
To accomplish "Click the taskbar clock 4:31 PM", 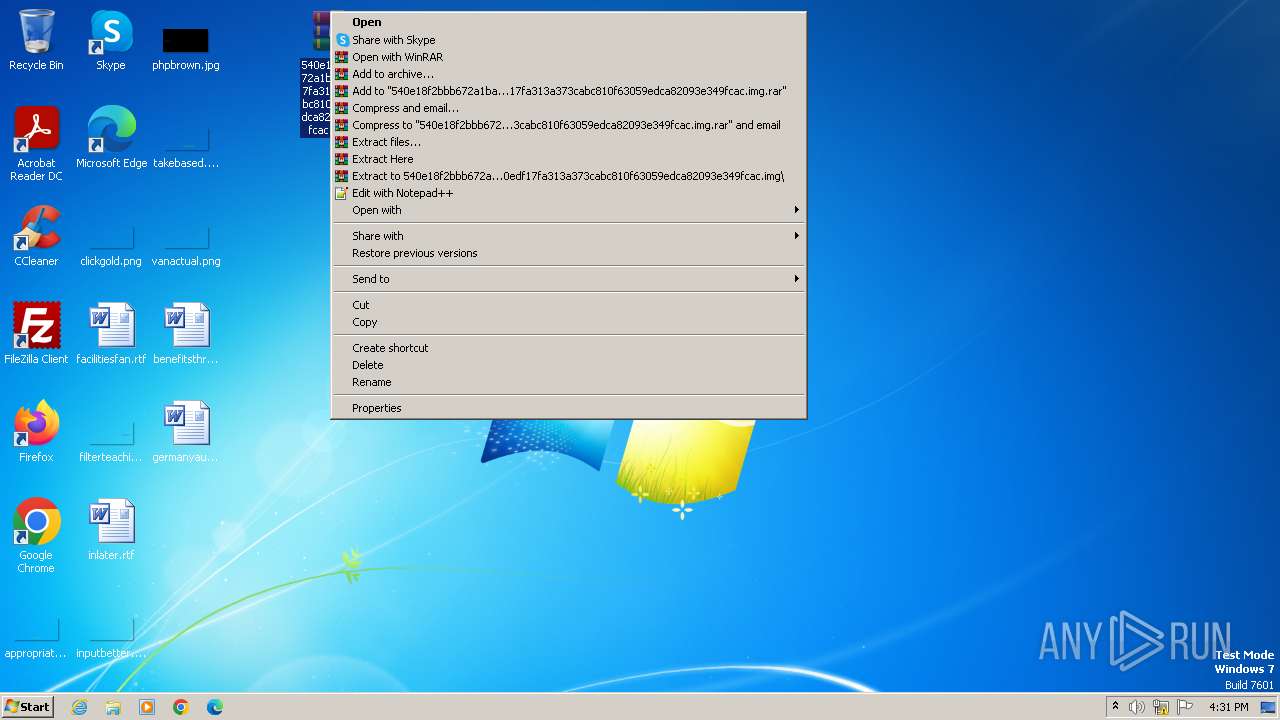I will [1228, 707].
